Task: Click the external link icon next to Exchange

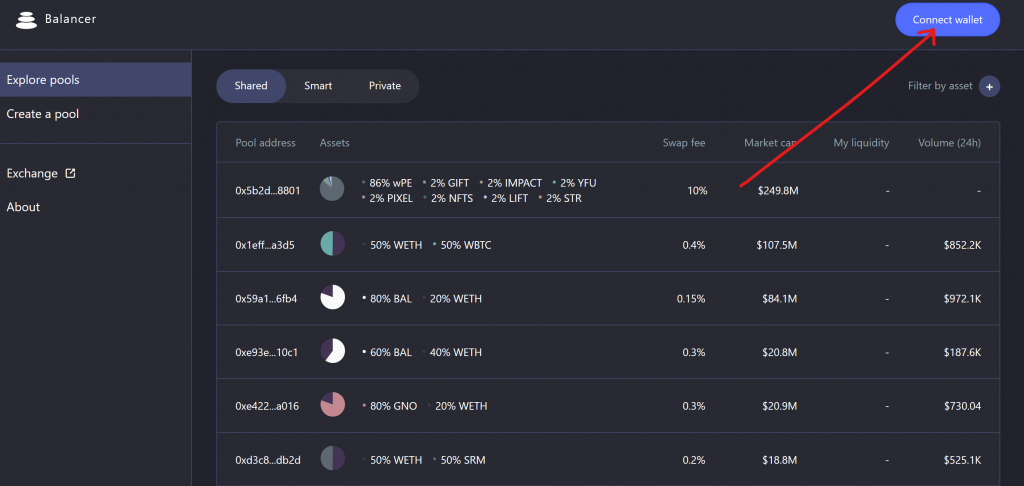Action: 70,173
